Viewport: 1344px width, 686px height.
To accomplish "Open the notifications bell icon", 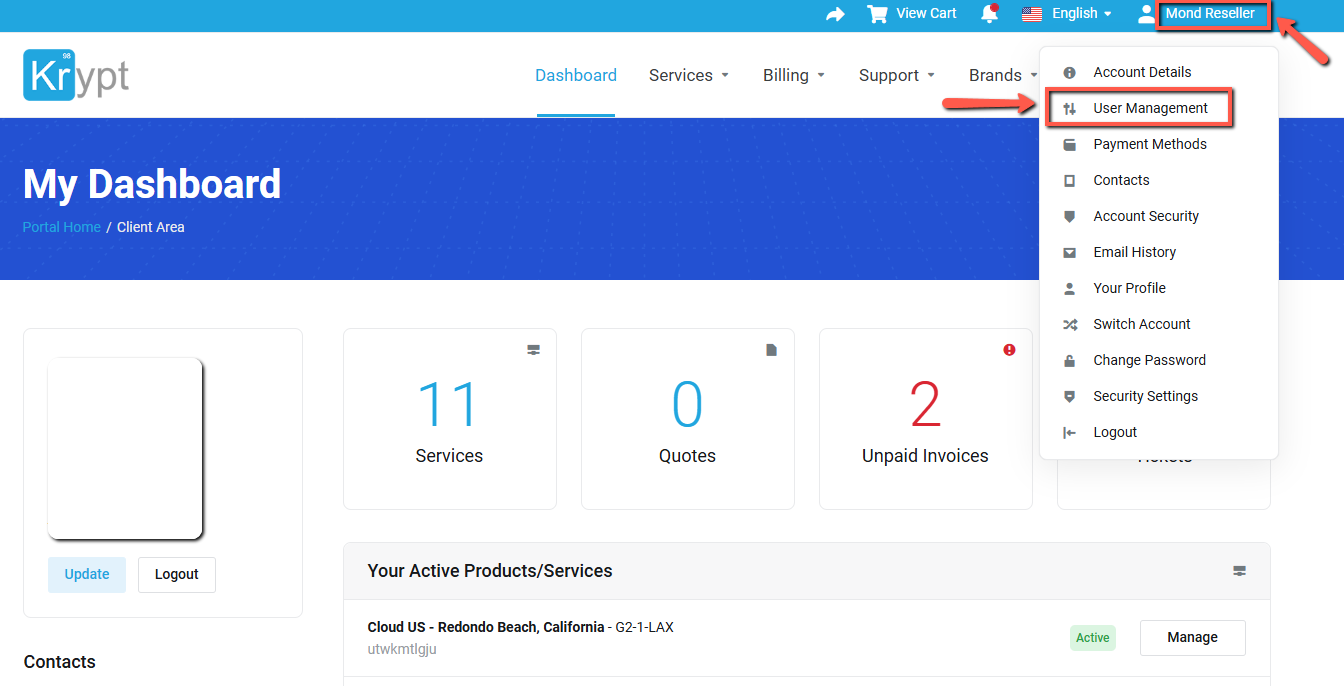I will click(x=989, y=14).
